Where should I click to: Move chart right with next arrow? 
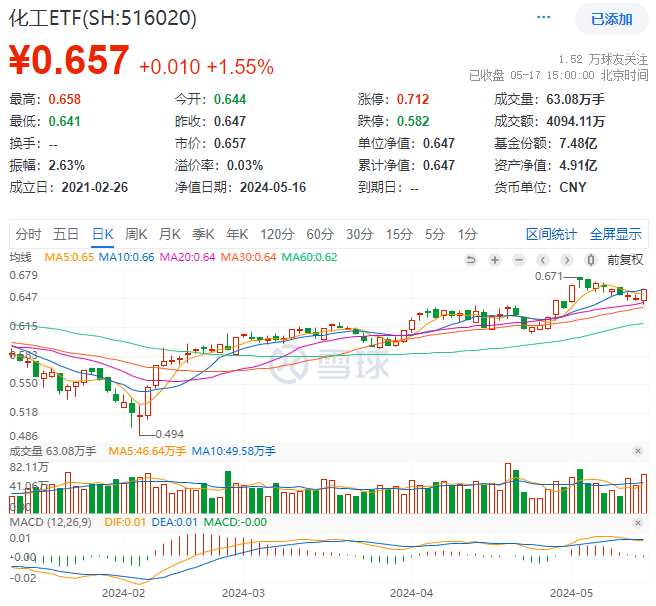[567, 260]
